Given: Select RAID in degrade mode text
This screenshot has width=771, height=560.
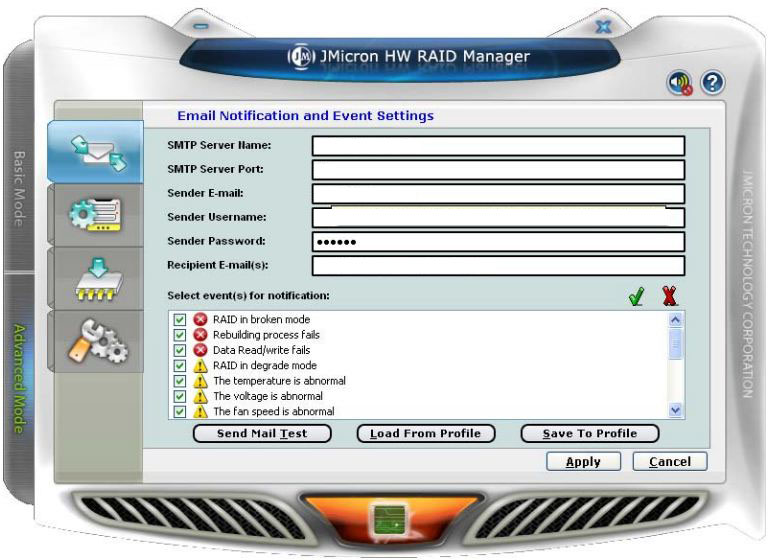Looking at the screenshot, I should tap(265, 365).
